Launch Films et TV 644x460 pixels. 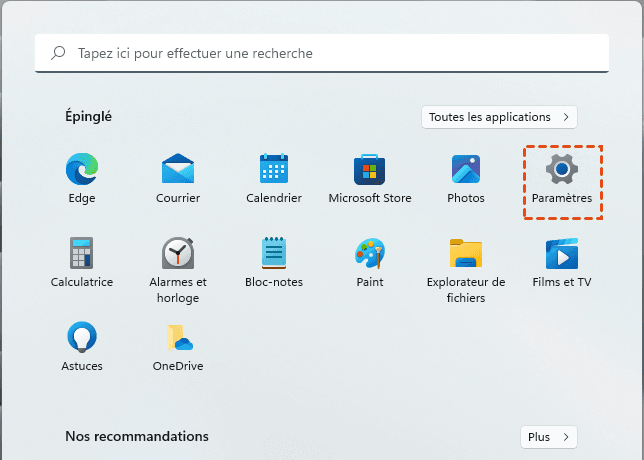tap(562, 254)
